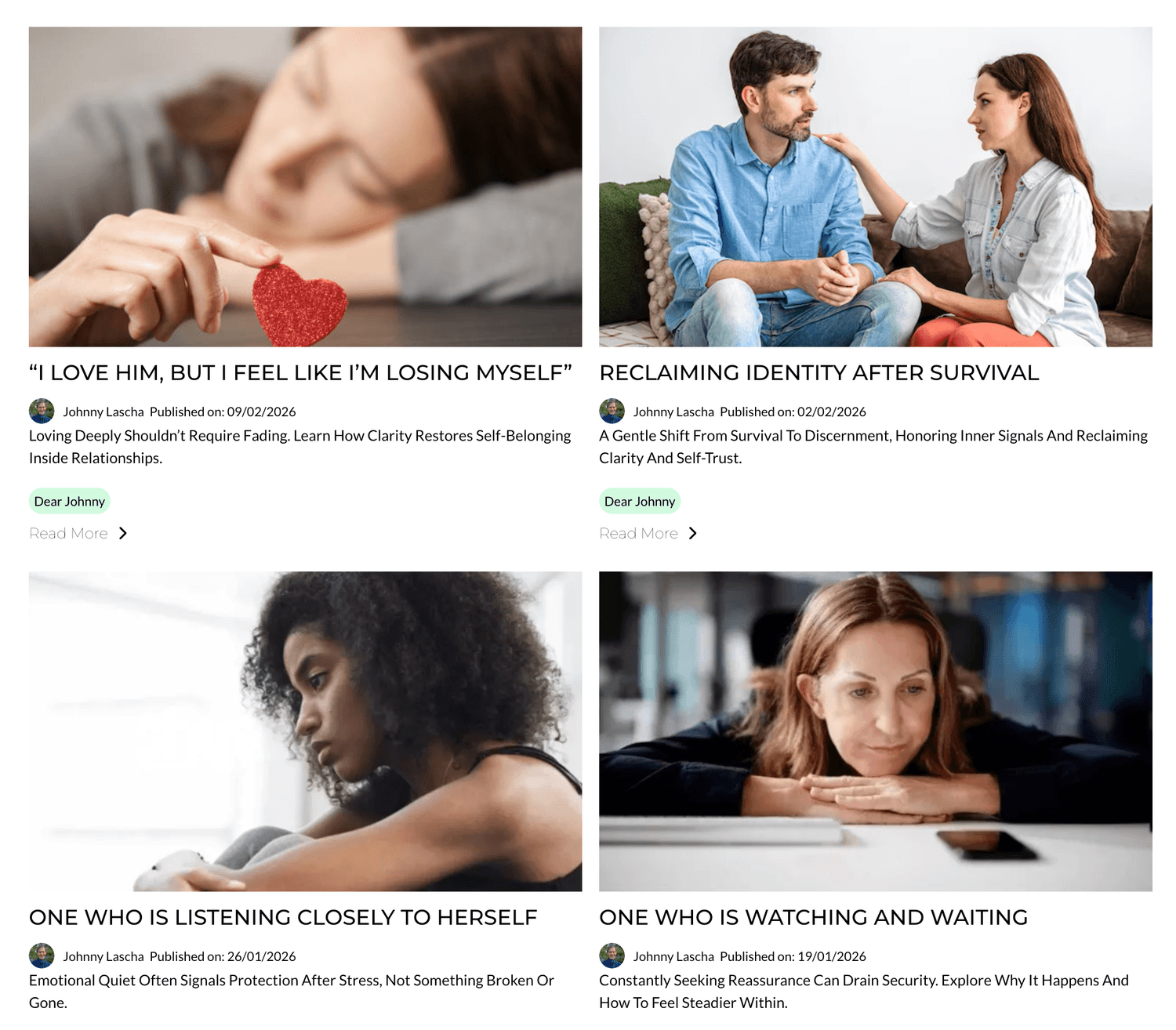
Task: Click author avatar on 'Losing Myself' post
Action: 42,411
